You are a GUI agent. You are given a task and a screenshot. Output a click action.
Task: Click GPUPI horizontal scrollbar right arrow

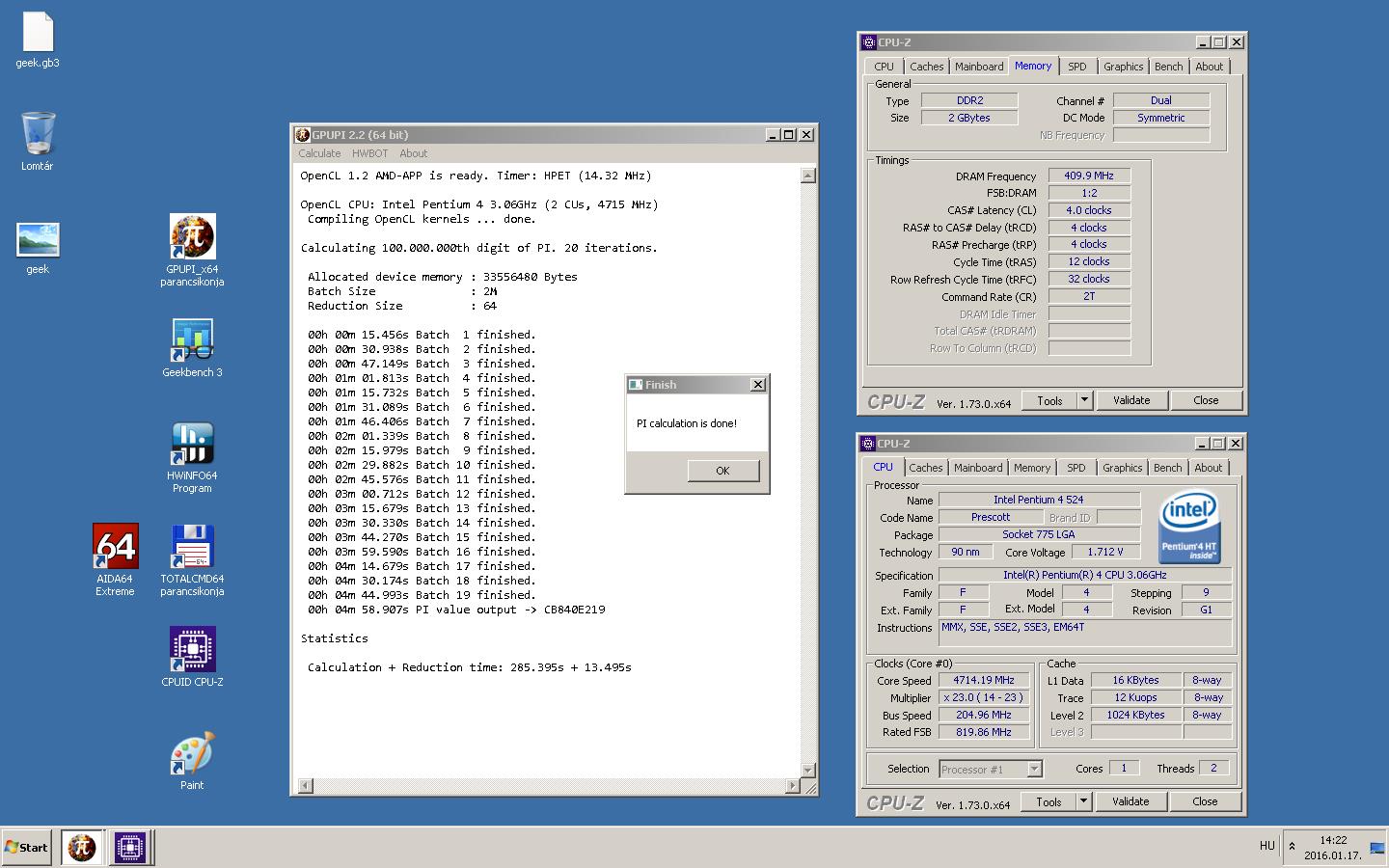[x=793, y=786]
